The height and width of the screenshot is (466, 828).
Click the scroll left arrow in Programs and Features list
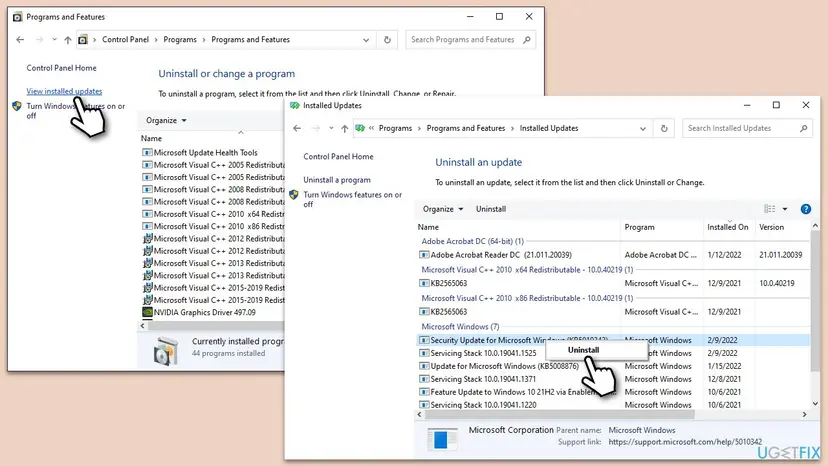coord(143,326)
